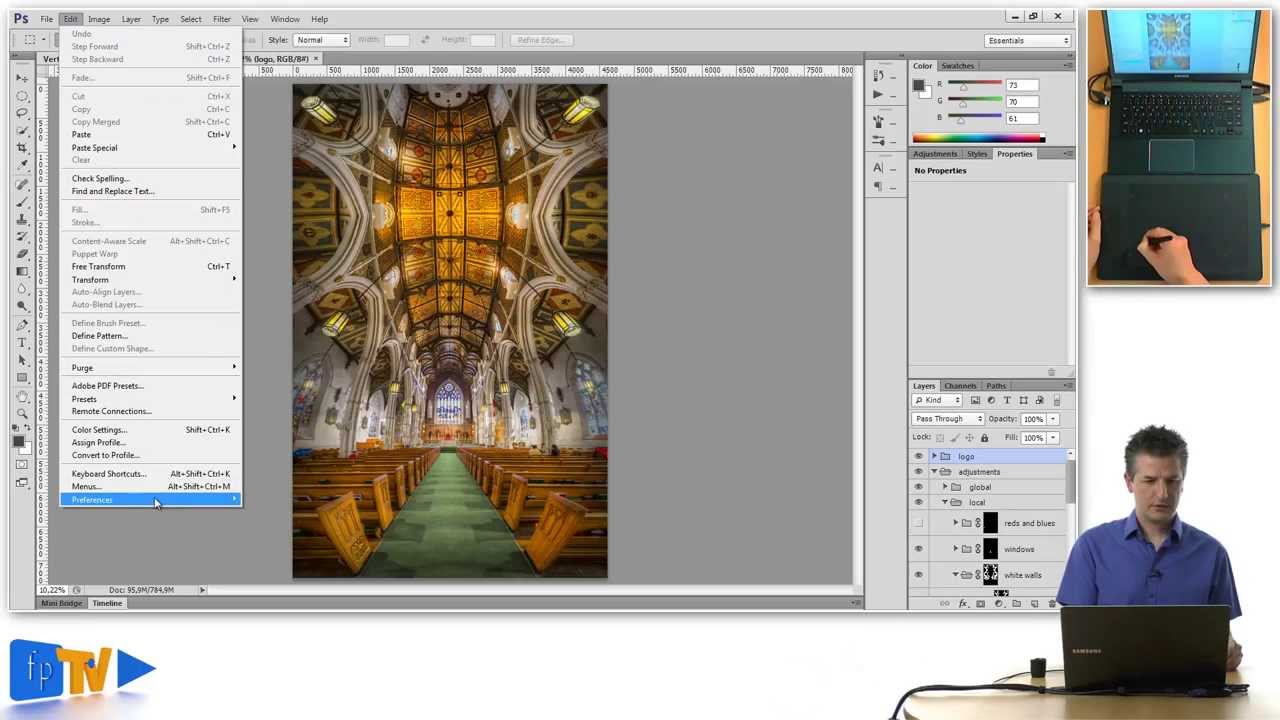Choose Keyboard Shortcuts from Edit menu
Viewport: 1280px width, 720px height.
click(151, 474)
